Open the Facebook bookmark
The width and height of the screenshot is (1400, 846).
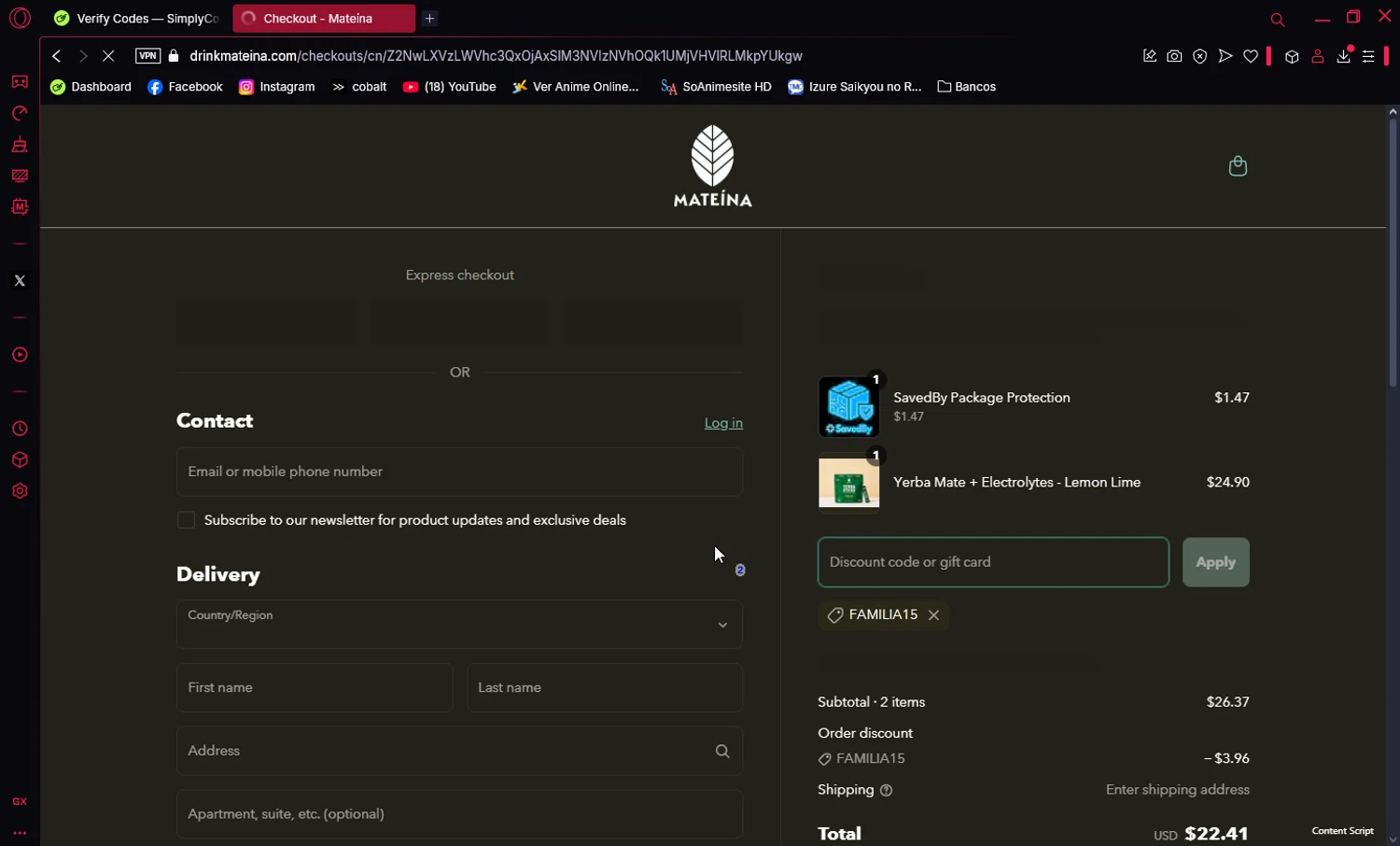tap(186, 87)
